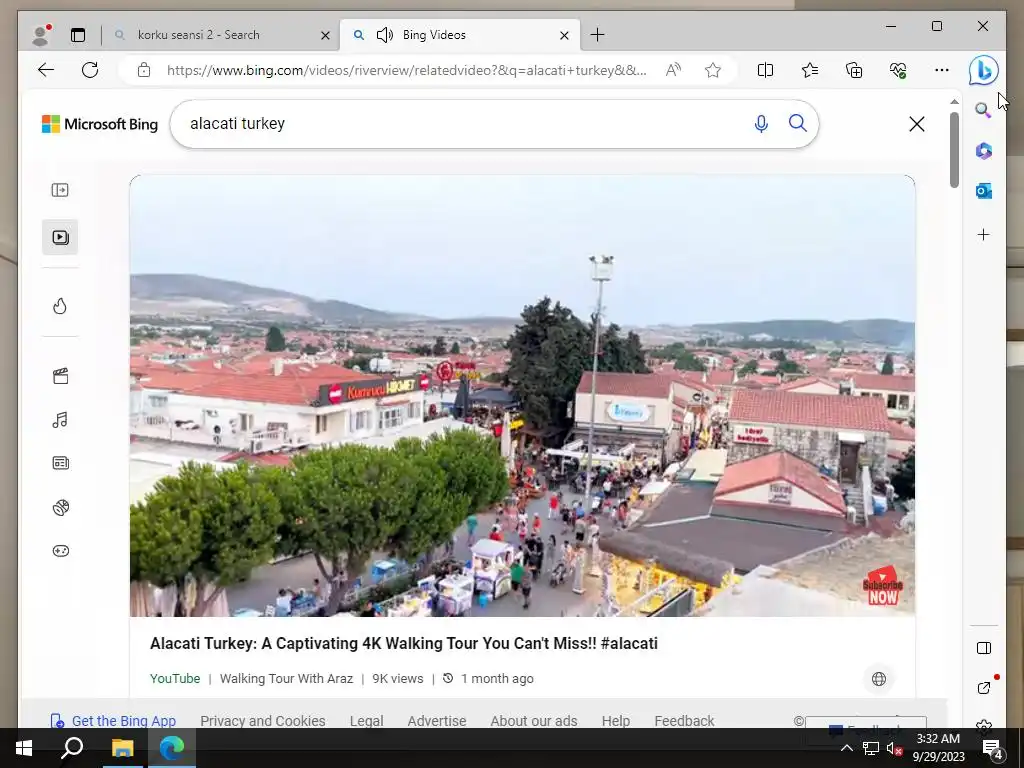1024x768 pixels.
Task: Click the Feedback footer link
Action: [x=684, y=721]
